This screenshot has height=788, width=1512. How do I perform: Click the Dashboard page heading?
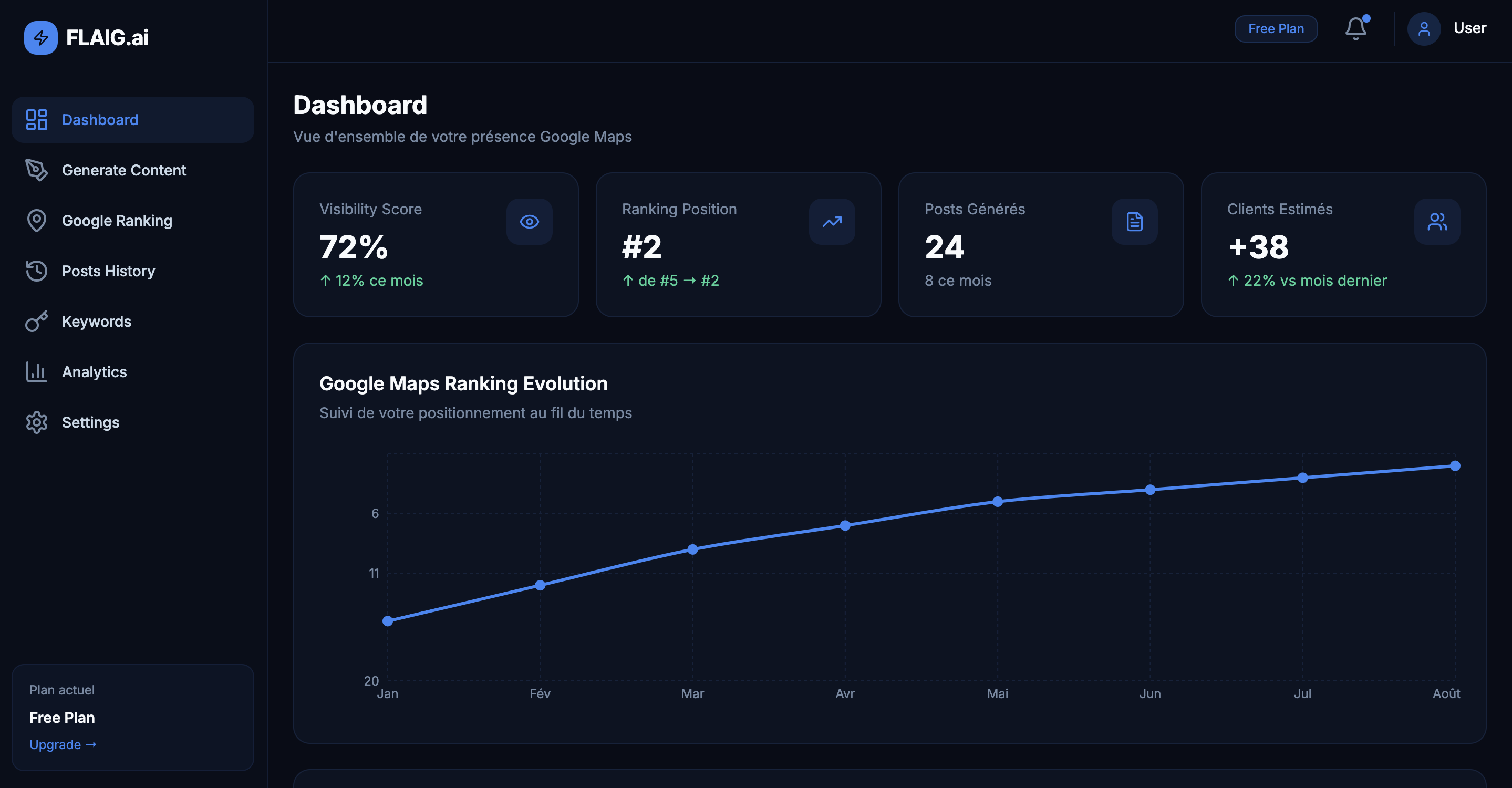[360, 105]
